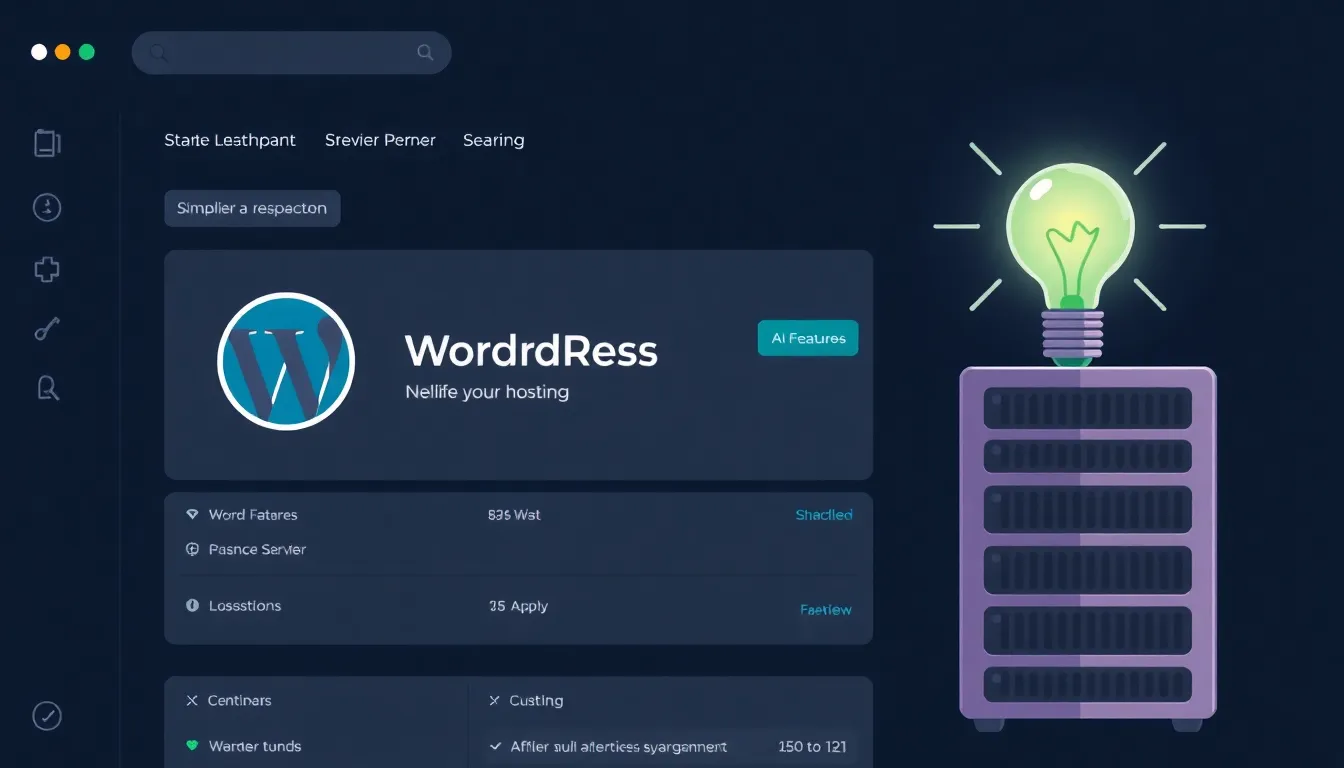Select the key tool icon in sidebar
This screenshot has width=1344, height=768.
pyautogui.click(x=47, y=329)
